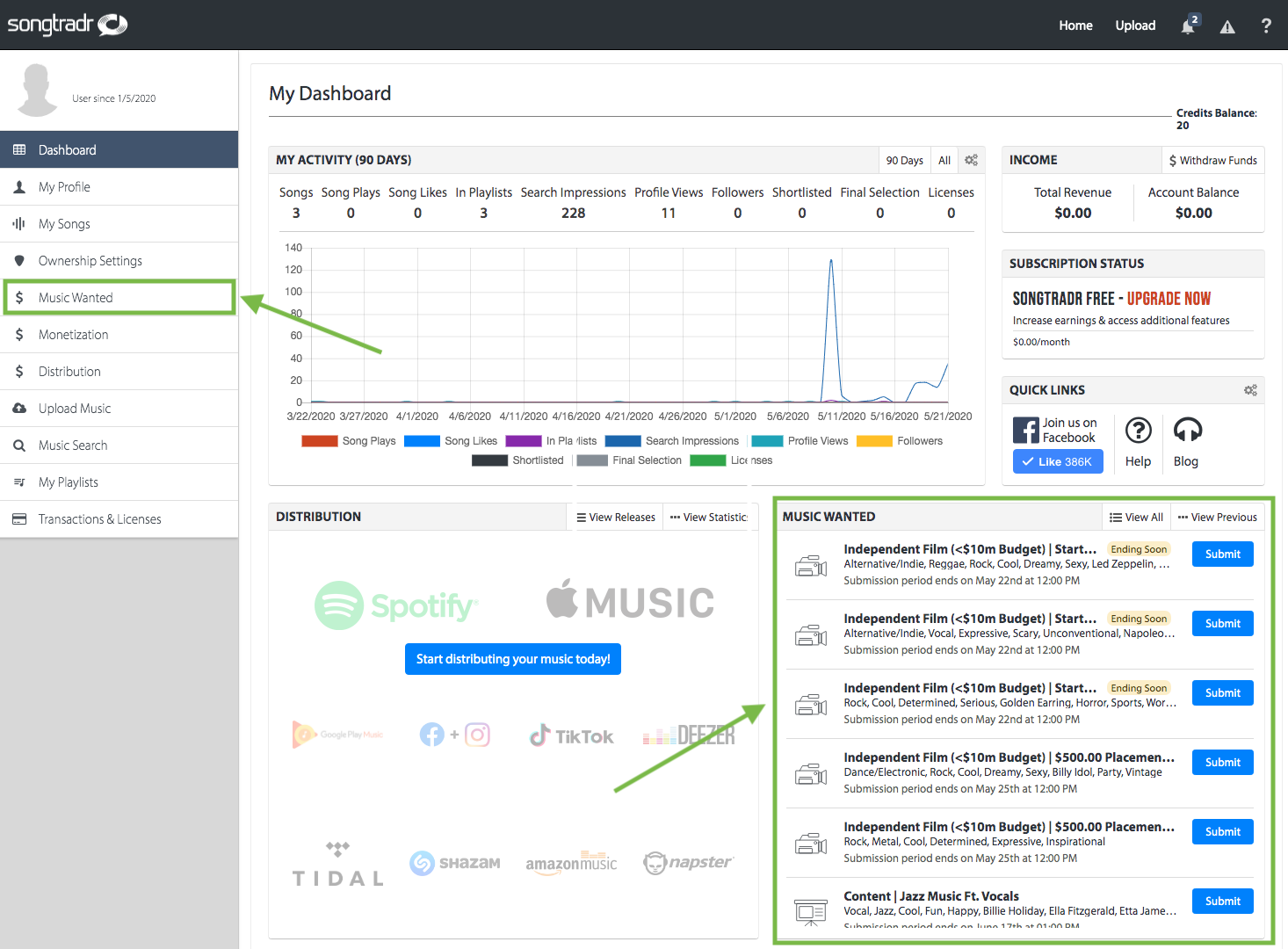The width and height of the screenshot is (1288, 949).
Task: Switch activity range to All
Action: (x=944, y=160)
